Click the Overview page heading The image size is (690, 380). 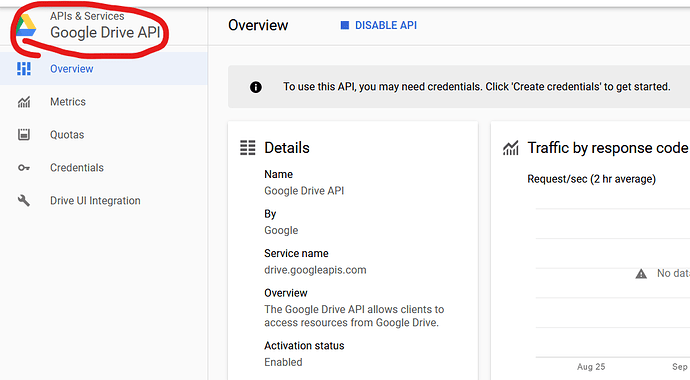258,25
